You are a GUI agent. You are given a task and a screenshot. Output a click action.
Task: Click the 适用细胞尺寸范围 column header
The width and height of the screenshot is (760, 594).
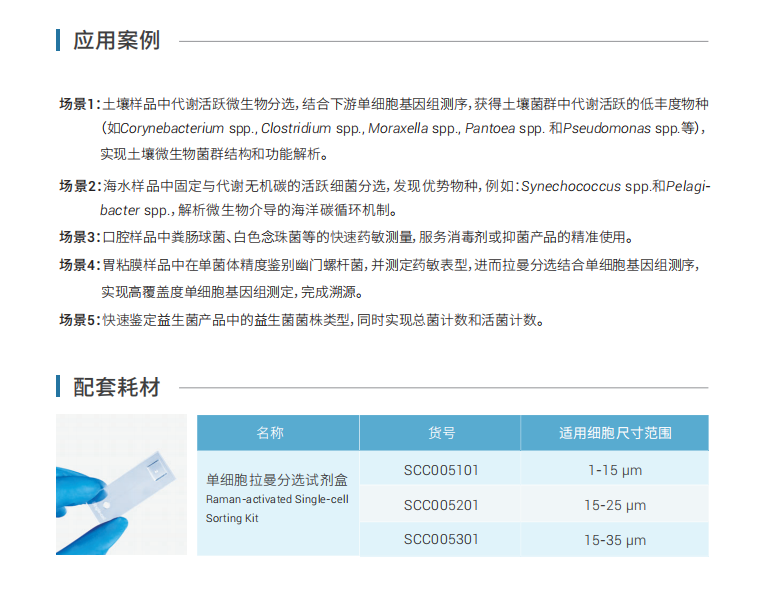click(614, 433)
